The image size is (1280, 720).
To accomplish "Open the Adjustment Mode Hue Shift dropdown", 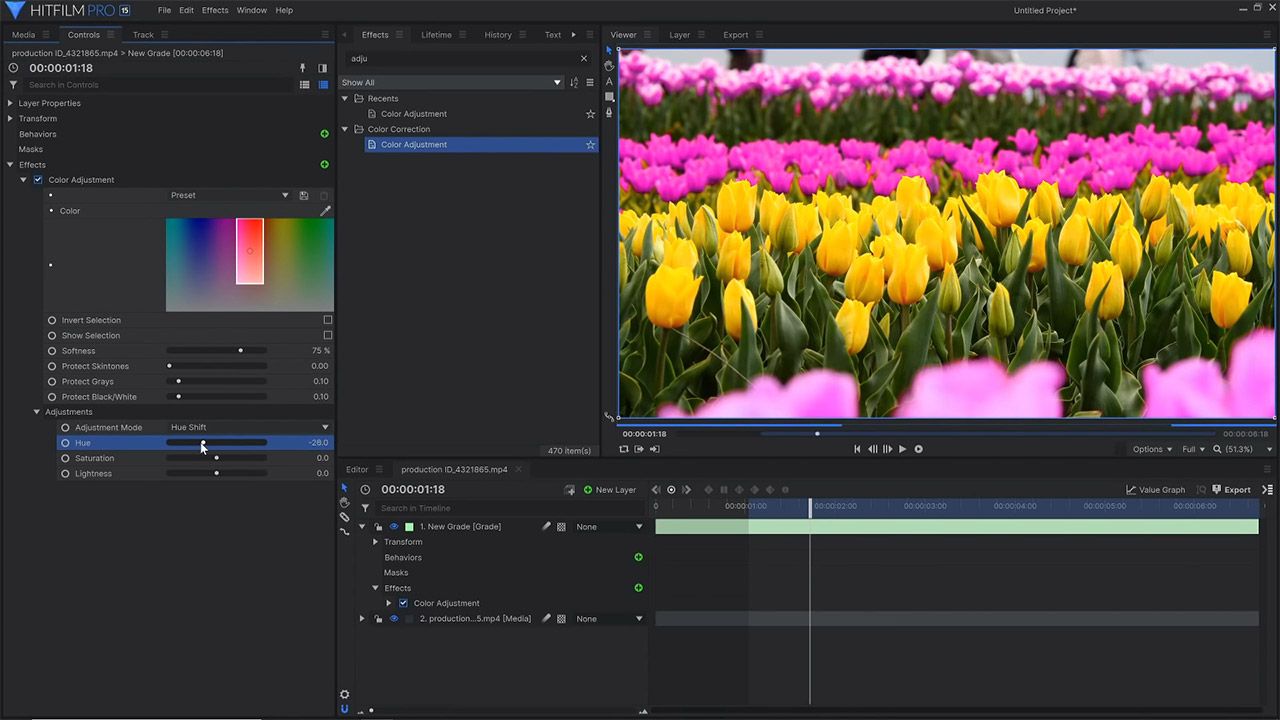I will click(249, 427).
